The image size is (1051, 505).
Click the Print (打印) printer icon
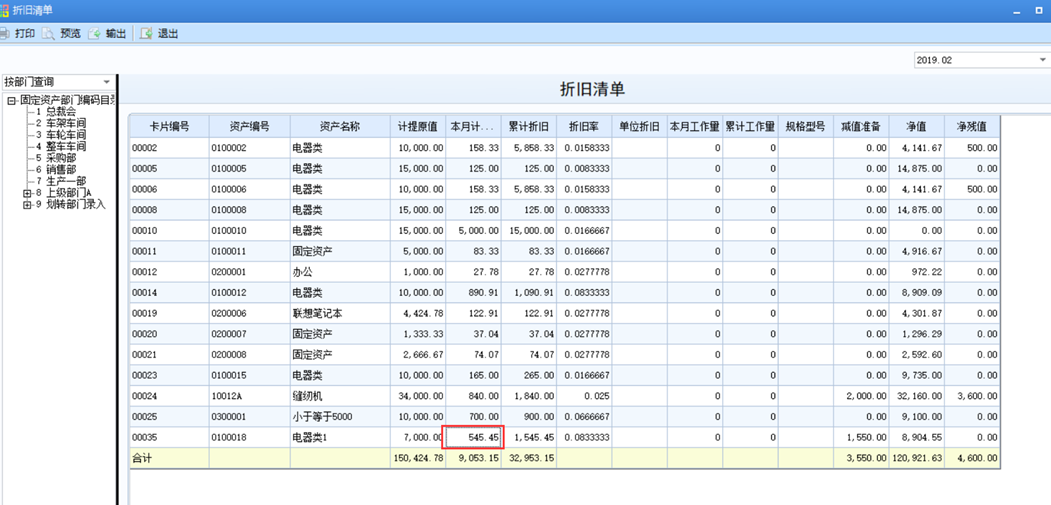4,34
